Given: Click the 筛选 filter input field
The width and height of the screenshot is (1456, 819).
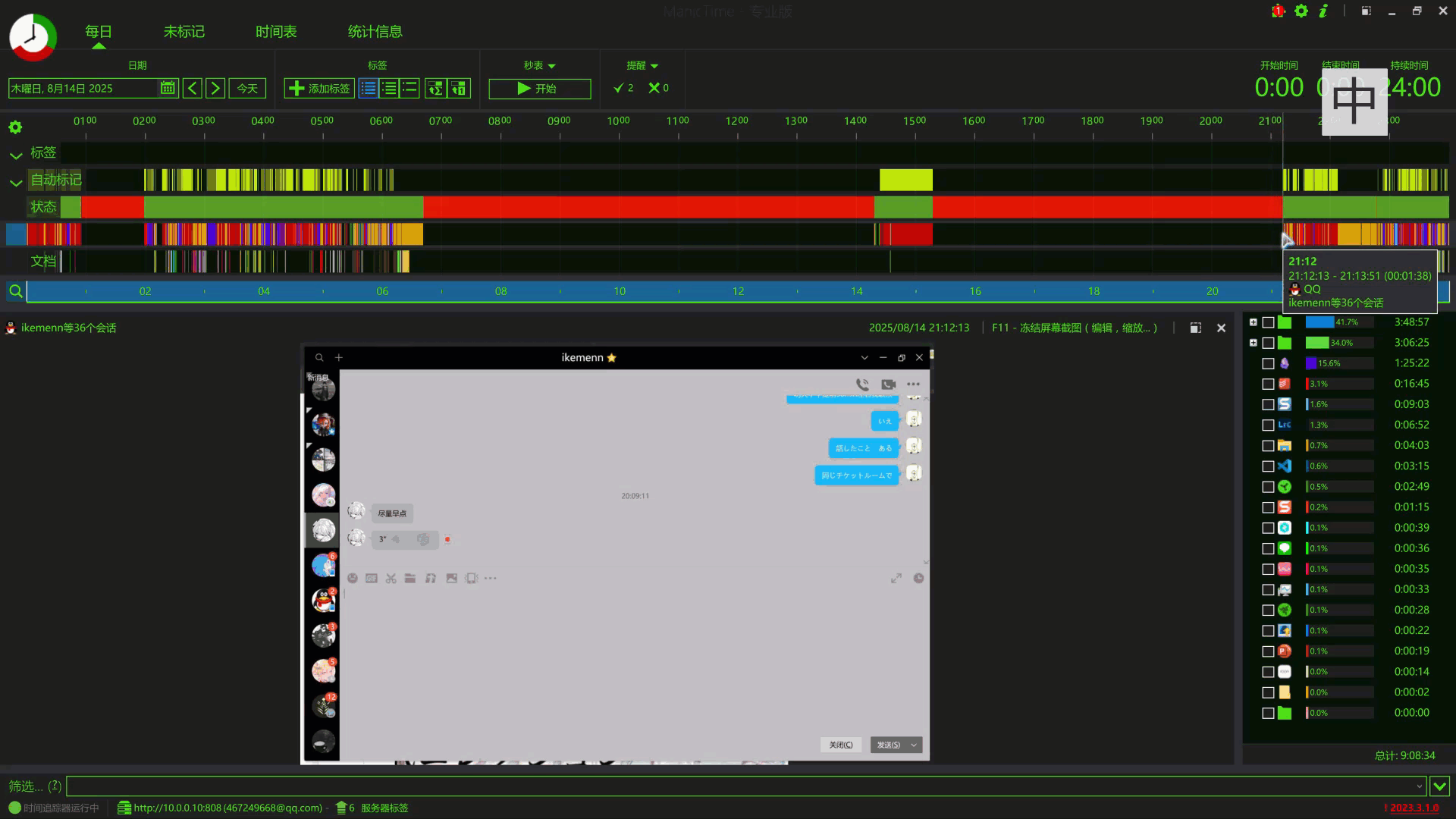Looking at the screenshot, I should (743, 786).
